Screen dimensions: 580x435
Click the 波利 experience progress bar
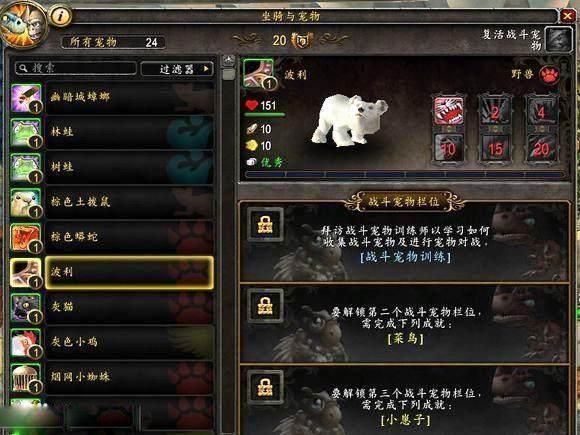pos(405,174)
